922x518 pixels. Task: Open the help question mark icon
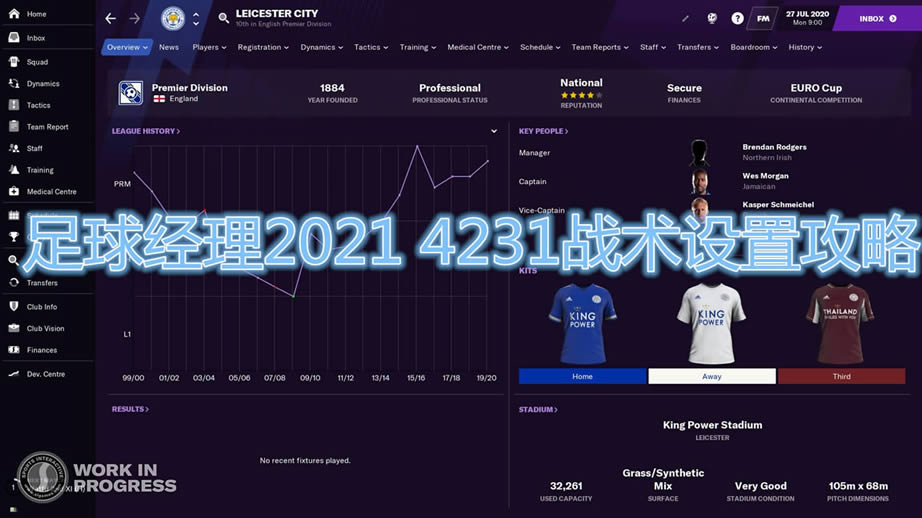click(x=738, y=18)
